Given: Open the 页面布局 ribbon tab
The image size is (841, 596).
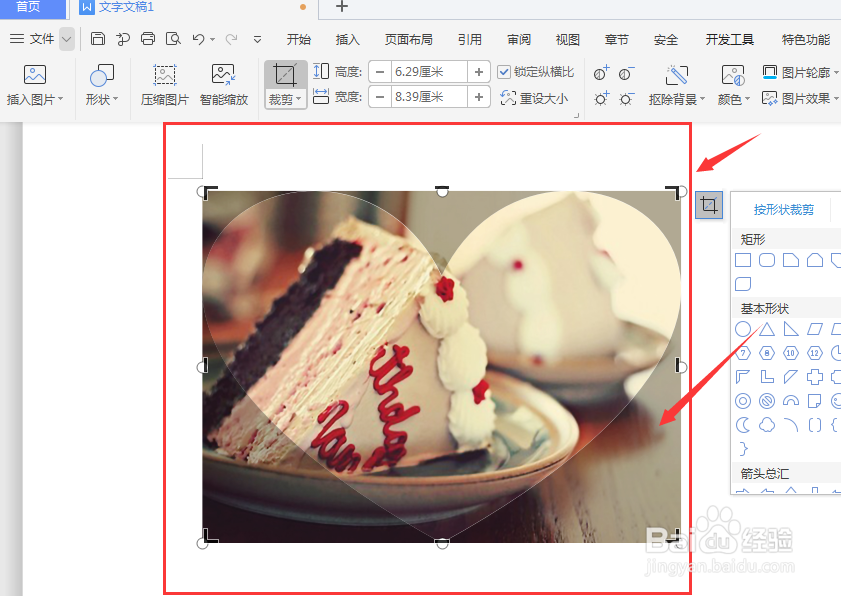Looking at the screenshot, I should (x=409, y=40).
